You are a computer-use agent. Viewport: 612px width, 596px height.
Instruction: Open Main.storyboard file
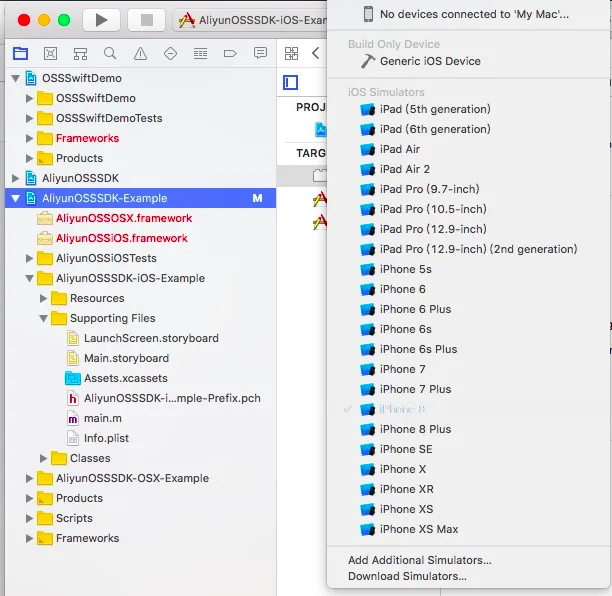pyautogui.click(x=126, y=358)
